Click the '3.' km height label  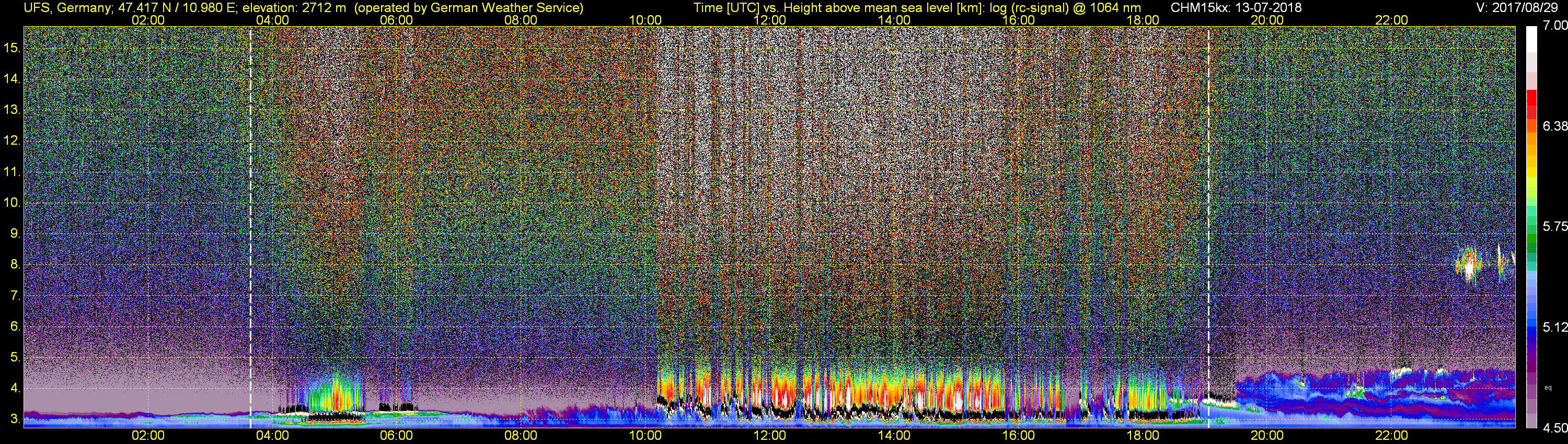[15, 419]
